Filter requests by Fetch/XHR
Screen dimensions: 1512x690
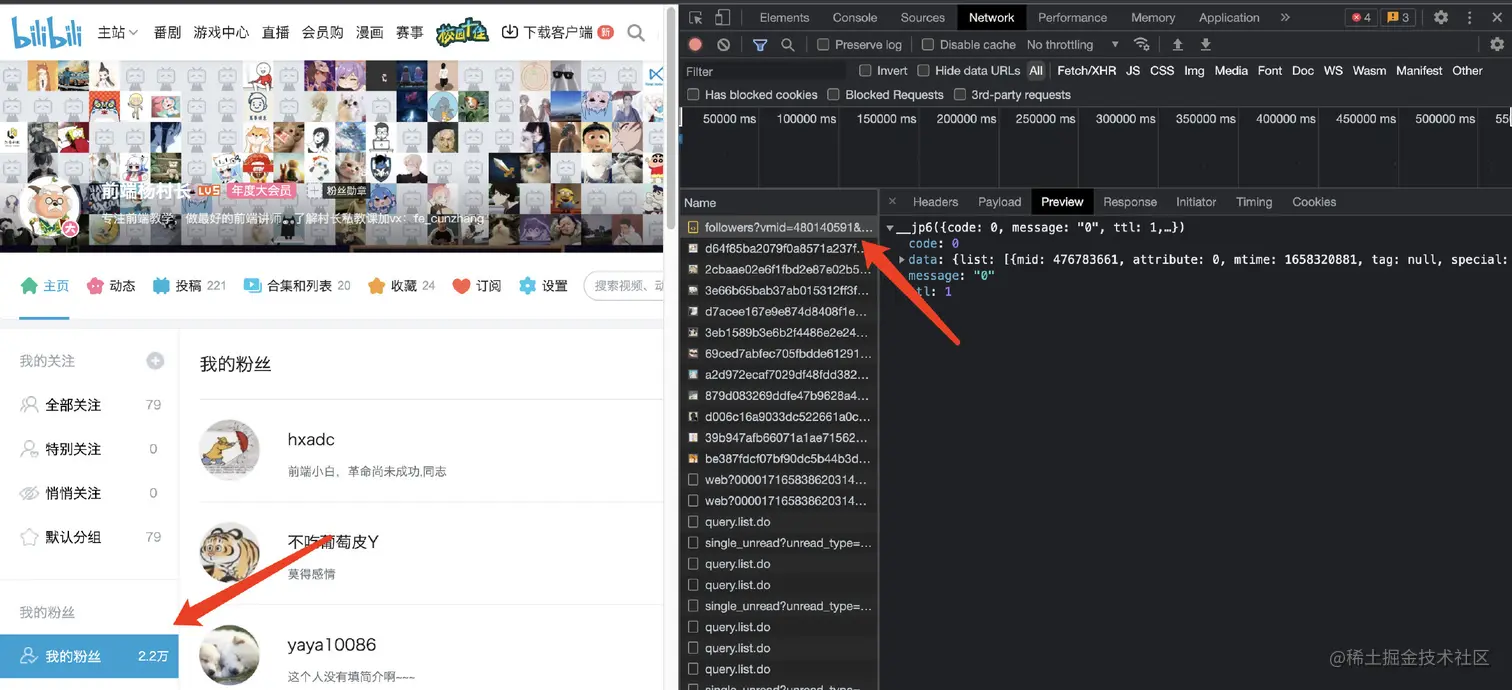tap(1086, 70)
